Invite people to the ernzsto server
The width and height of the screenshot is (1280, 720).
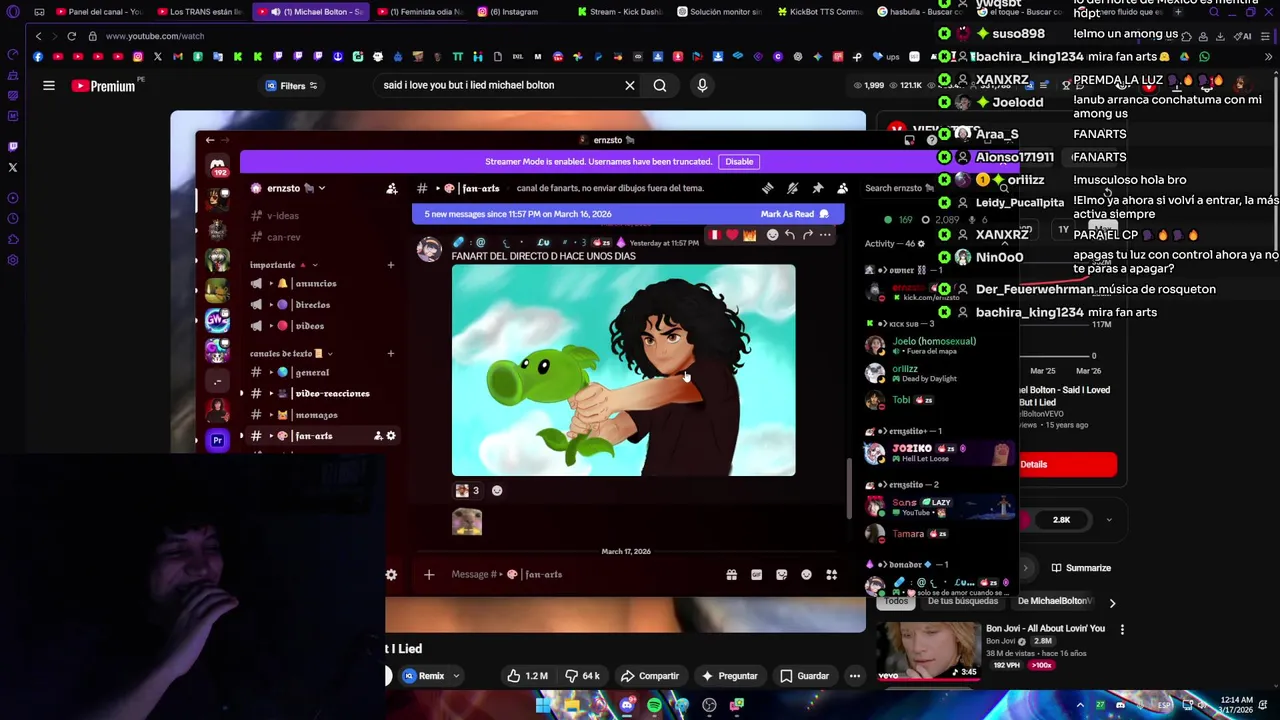tap(392, 188)
